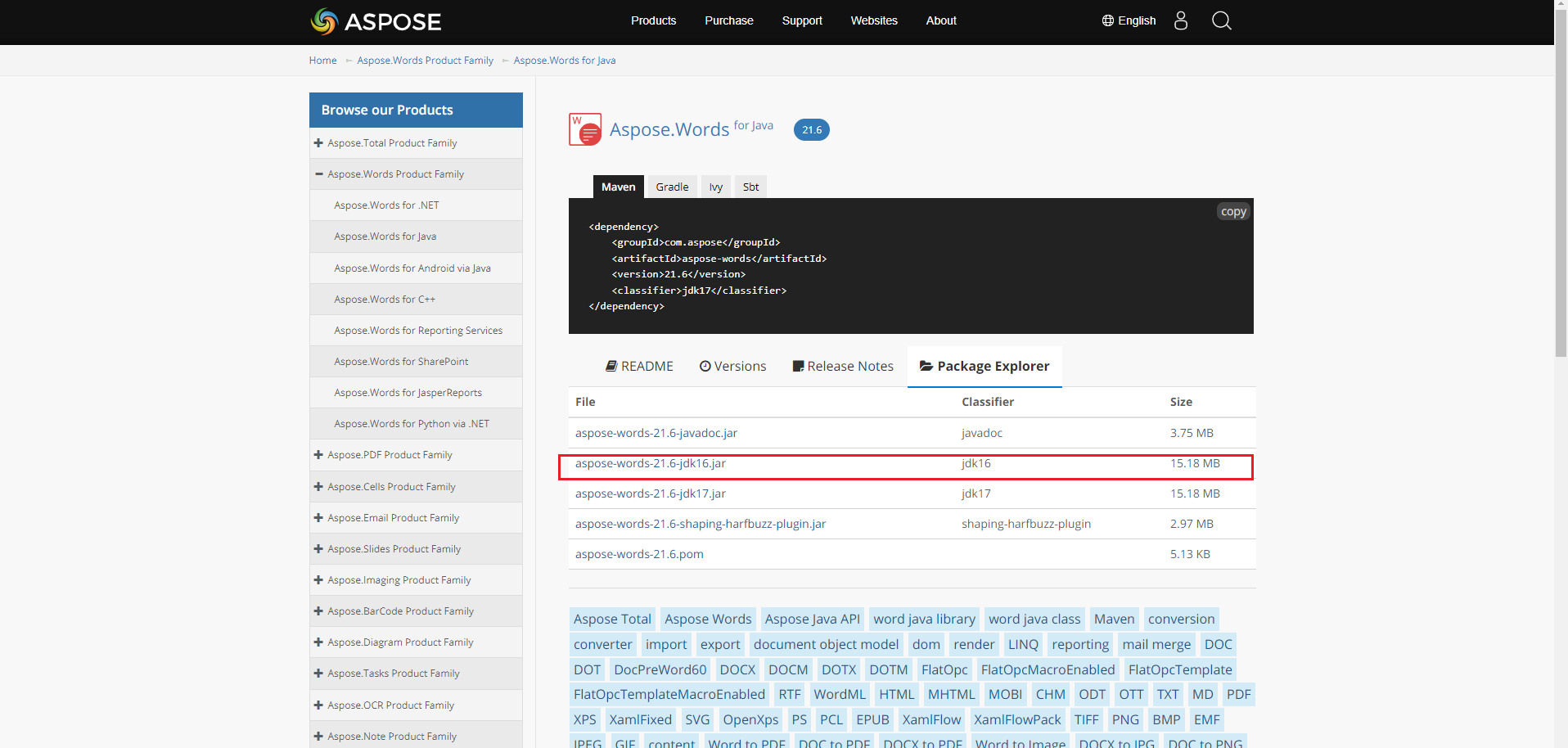Click the word java library tag
This screenshot has width=1568, height=748.
pos(924,619)
